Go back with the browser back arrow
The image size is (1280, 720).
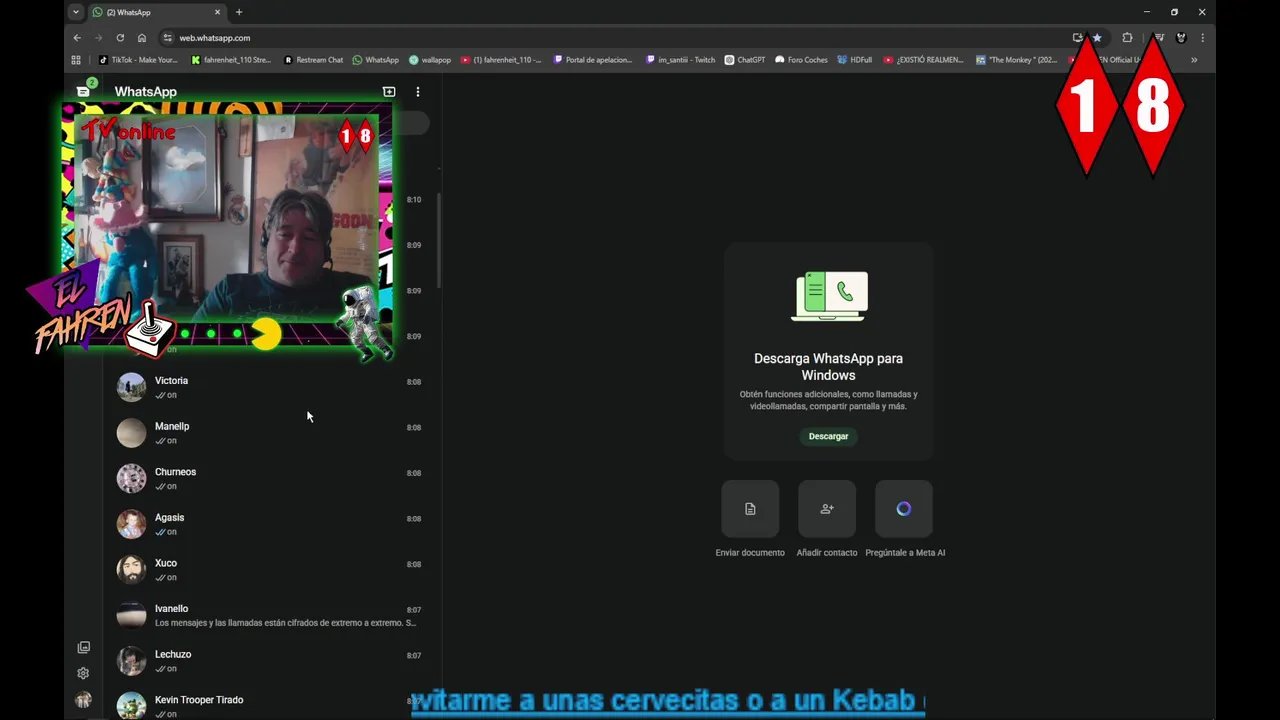click(x=77, y=38)
